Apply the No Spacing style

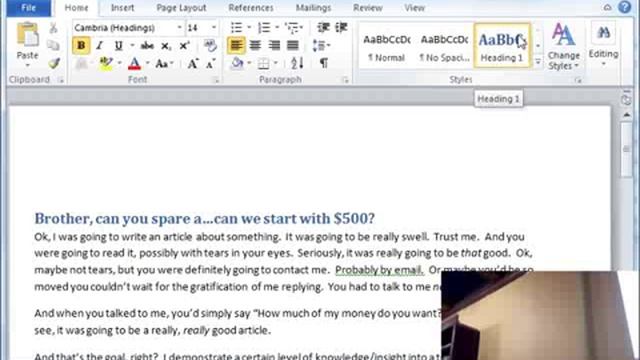(444, 46)
